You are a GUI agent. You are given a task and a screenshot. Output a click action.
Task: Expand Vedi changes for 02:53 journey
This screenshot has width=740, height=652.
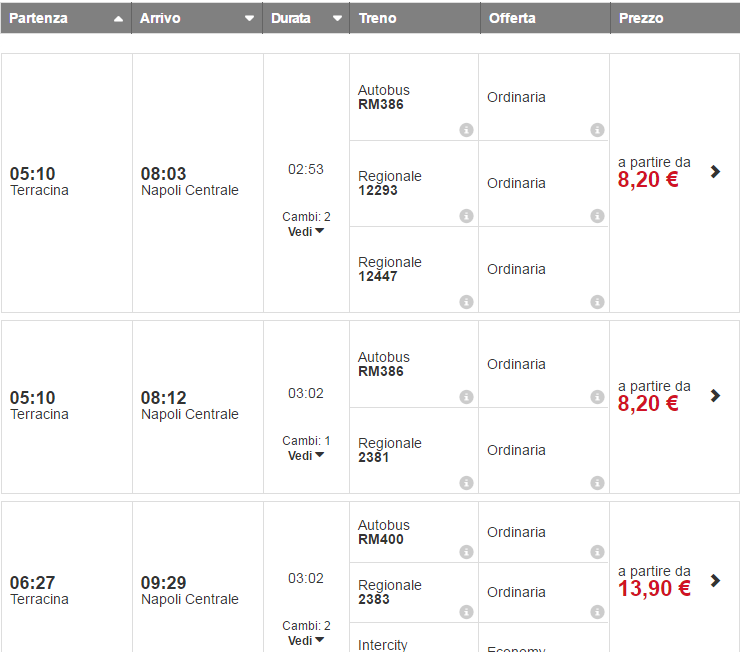pos(306,231)
